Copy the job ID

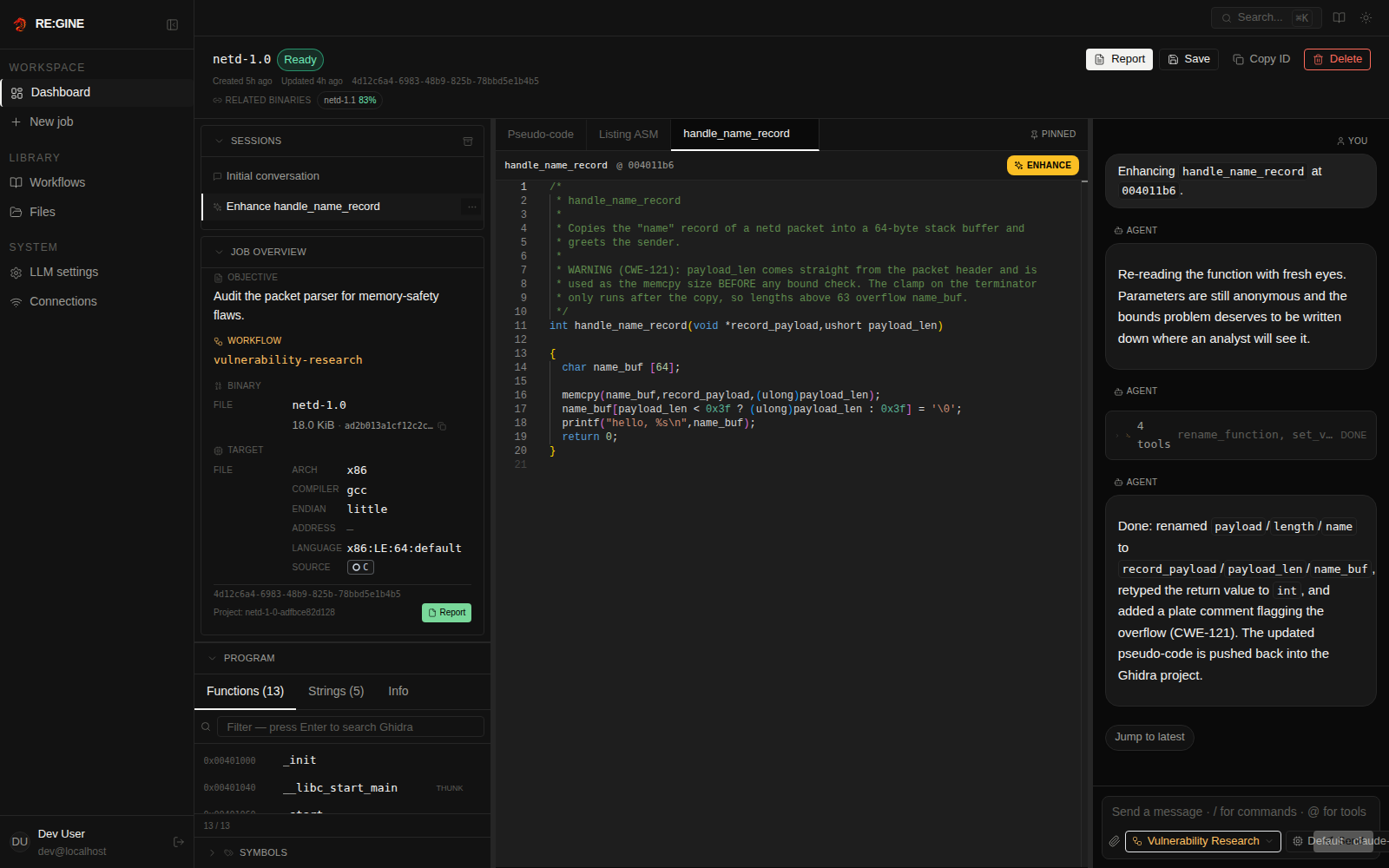1261,59
